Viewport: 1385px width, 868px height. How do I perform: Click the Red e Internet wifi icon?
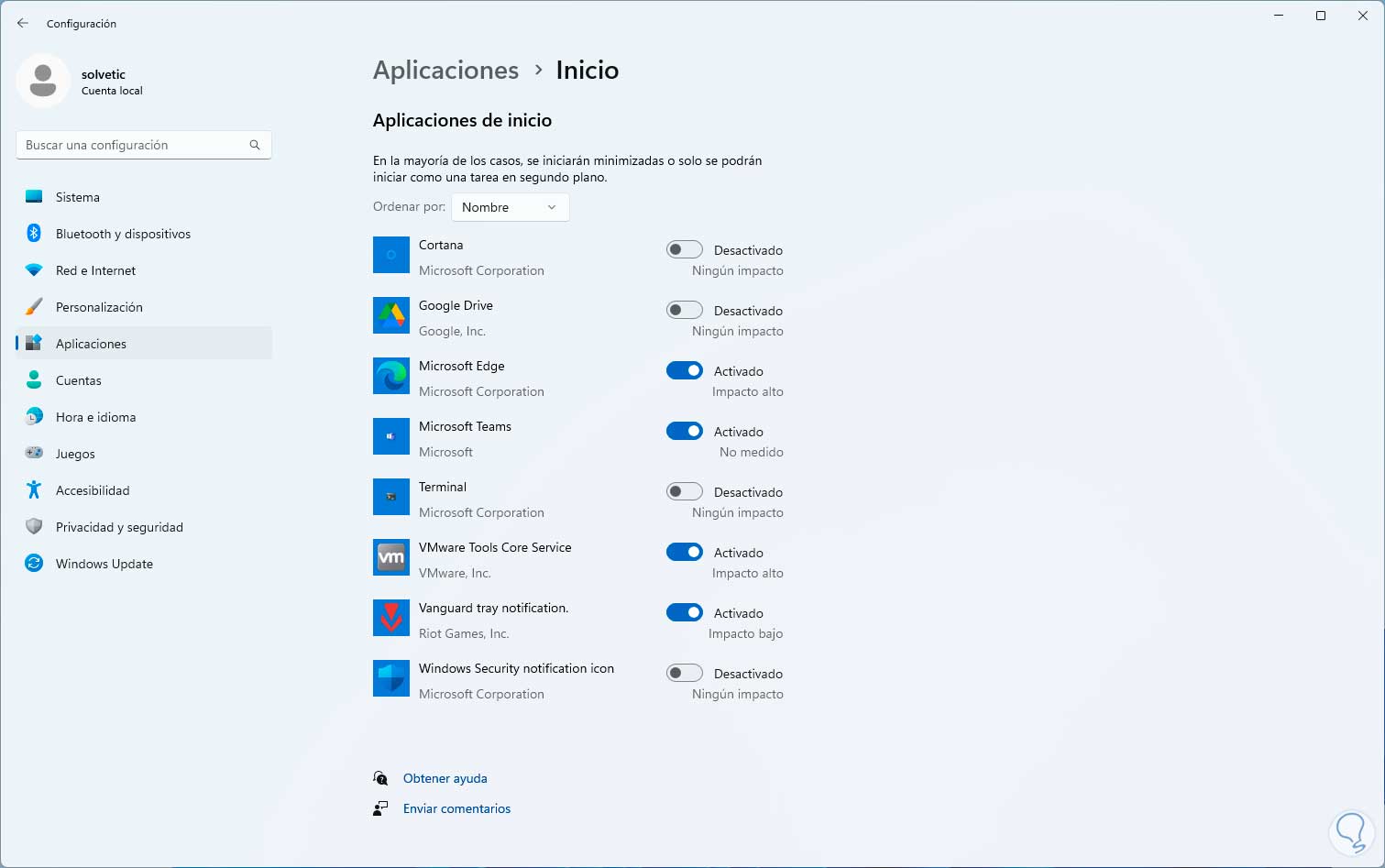(34, 270)
